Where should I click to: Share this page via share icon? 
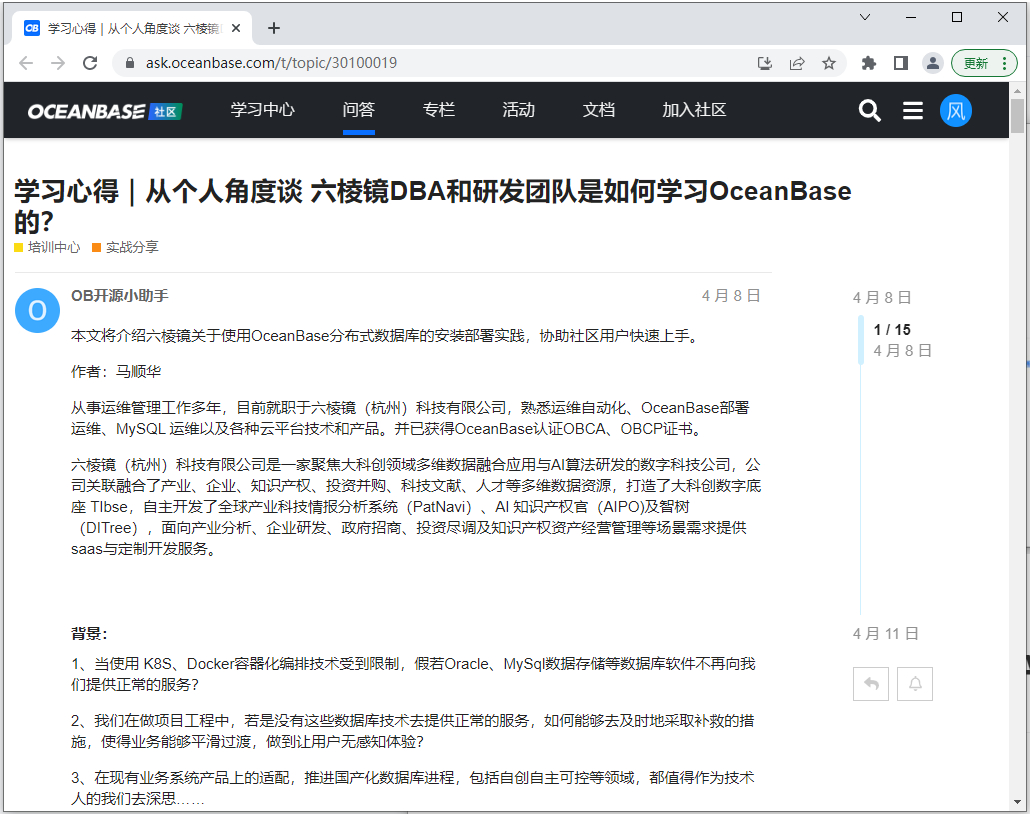coord(797,63)
